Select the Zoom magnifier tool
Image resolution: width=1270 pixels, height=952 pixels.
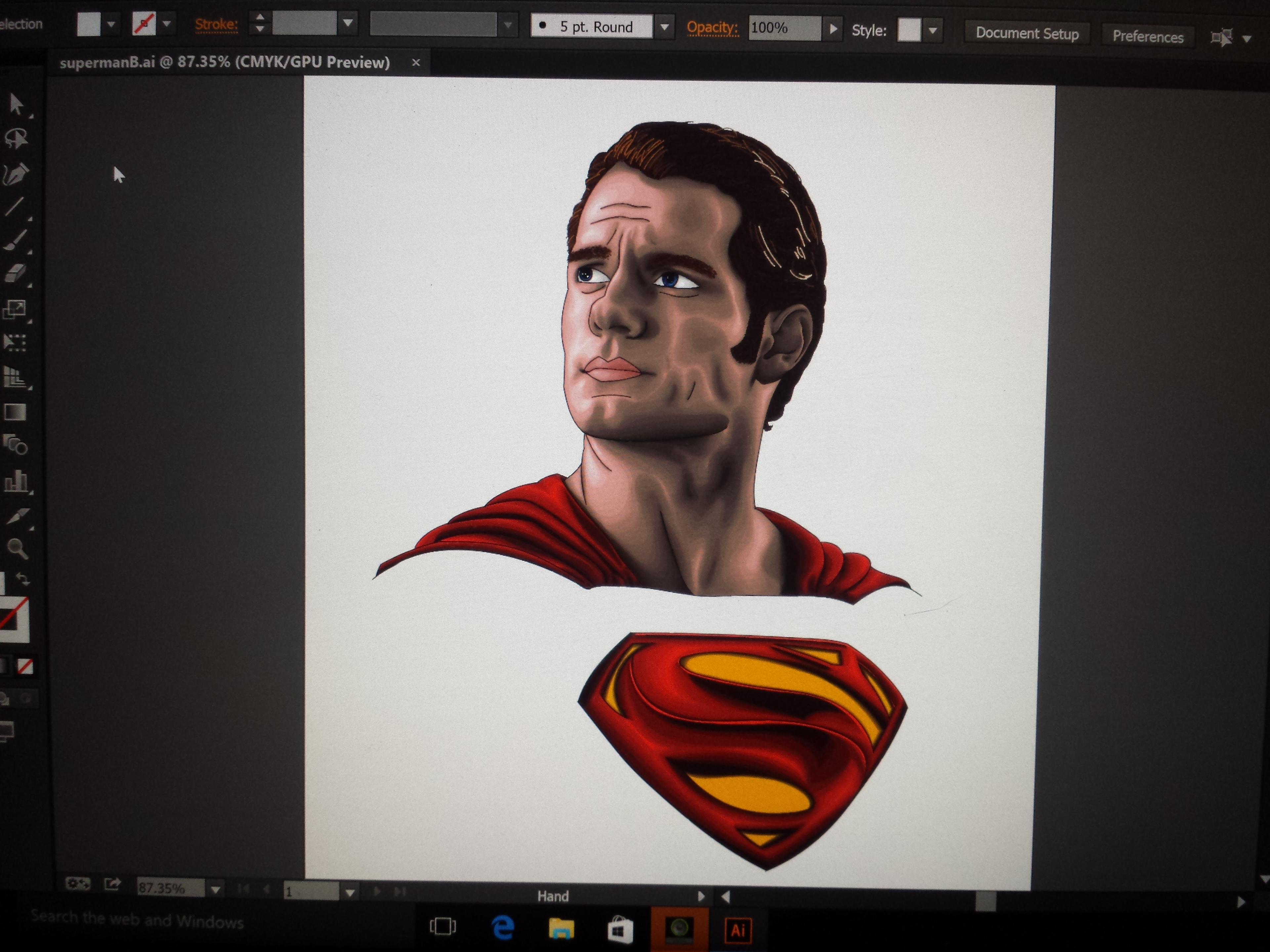coord(17,549)
